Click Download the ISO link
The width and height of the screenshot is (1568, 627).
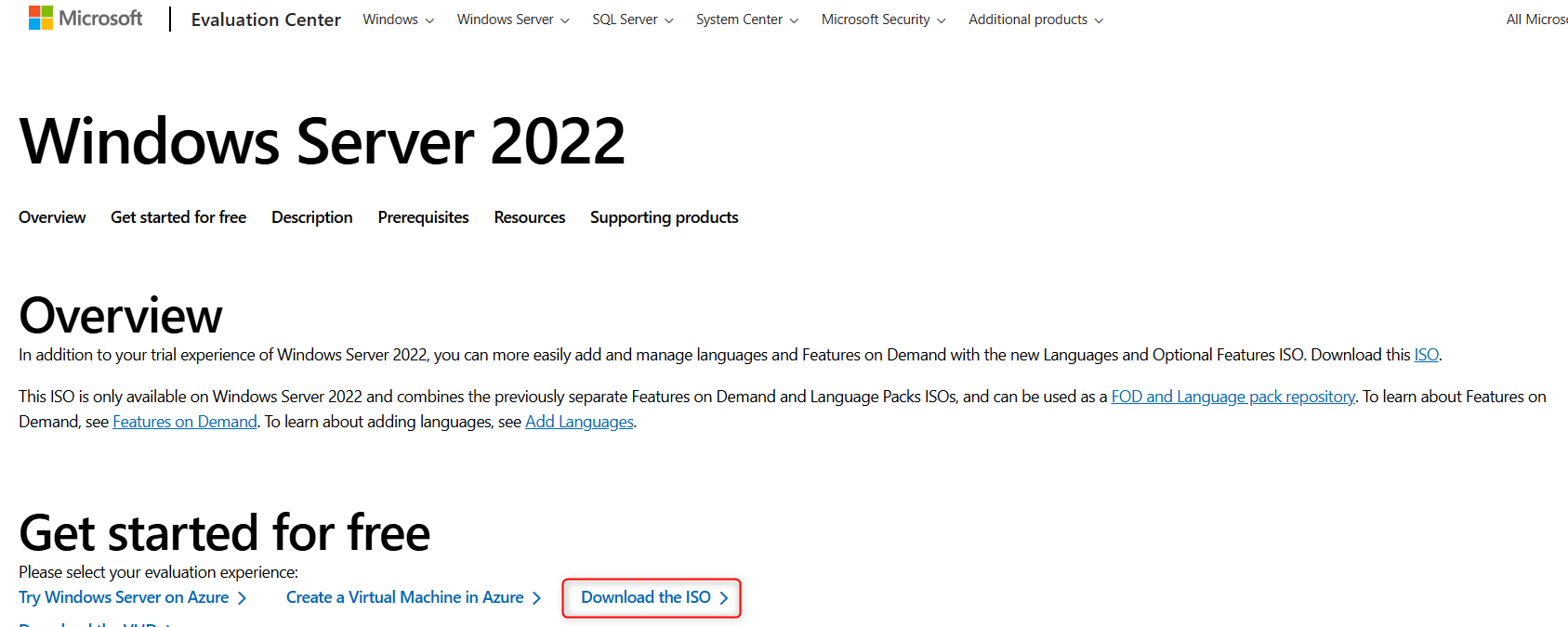pos(646,597)
